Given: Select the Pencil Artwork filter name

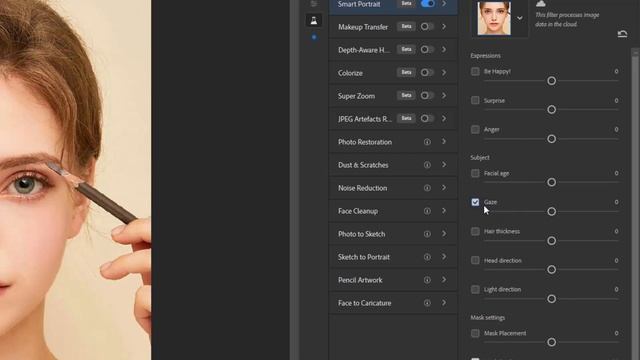Looking at the screenshot, I should (360, 280).
